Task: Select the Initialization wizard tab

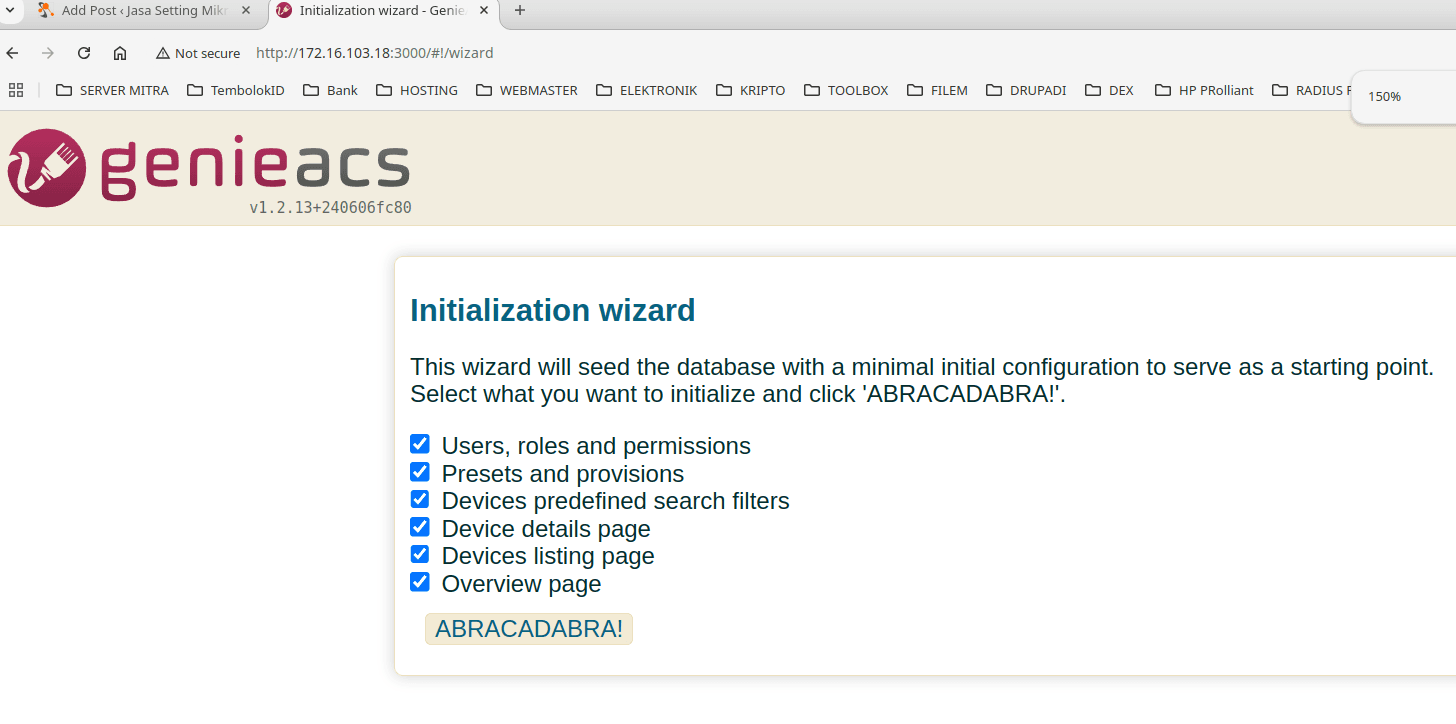Action: point(380,11)
